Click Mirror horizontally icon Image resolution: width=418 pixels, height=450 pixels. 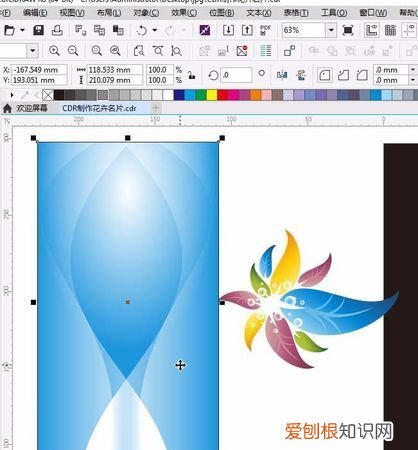click(282, 75)
